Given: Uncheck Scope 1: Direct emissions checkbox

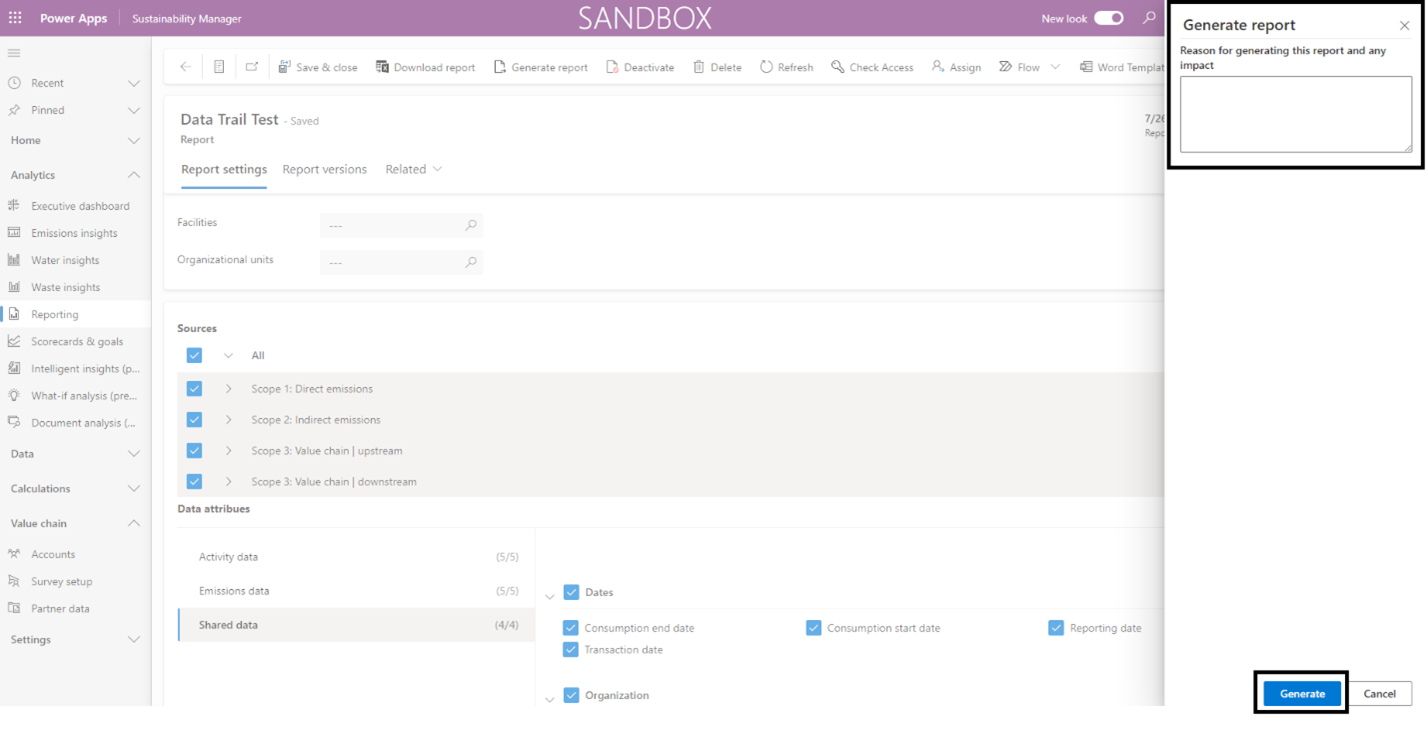Looking at the screenshot, I should tap(194, 388).
